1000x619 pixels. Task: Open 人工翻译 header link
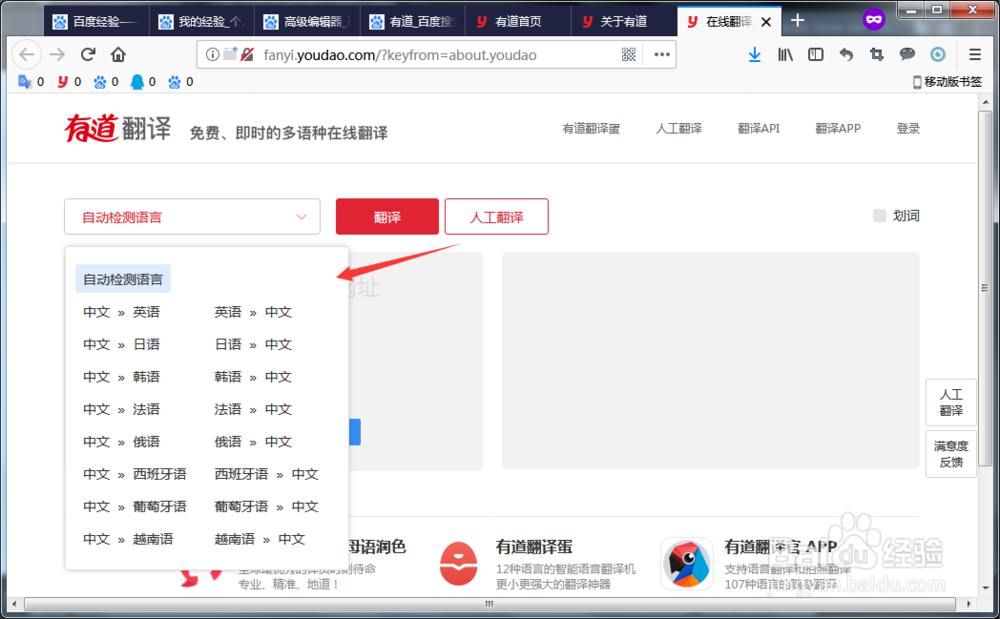(679, 129)
